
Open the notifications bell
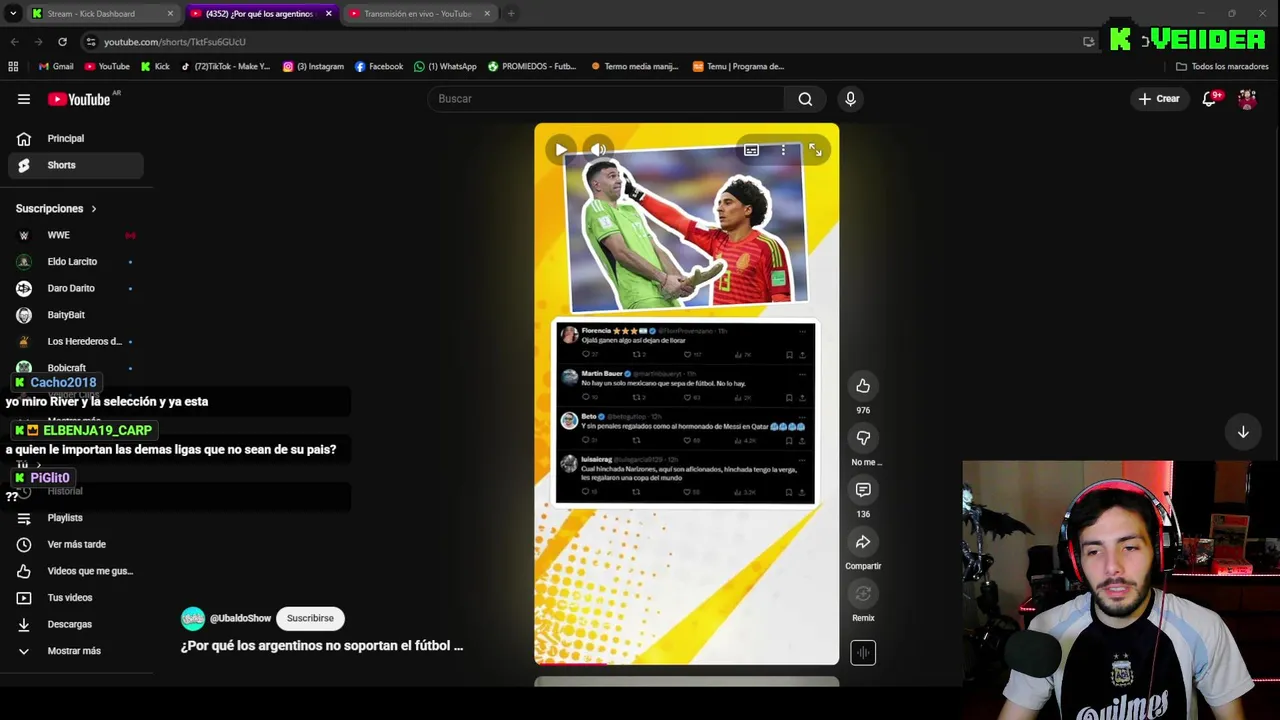click(x=1210, y=99)
